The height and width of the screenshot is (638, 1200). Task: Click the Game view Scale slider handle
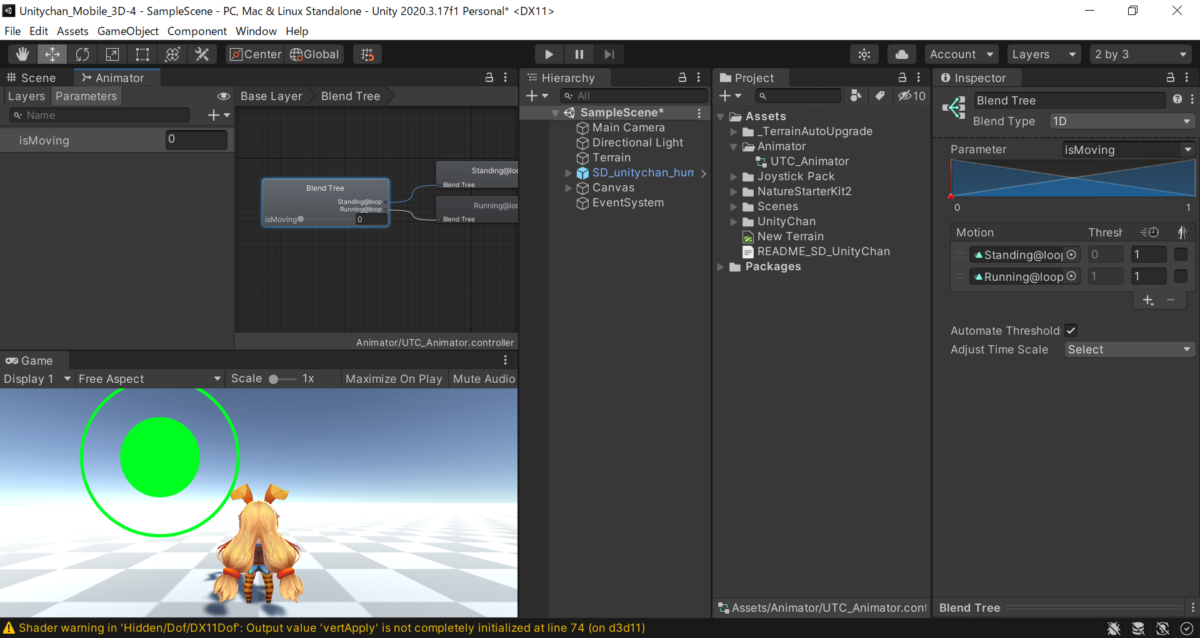[274, 379]
